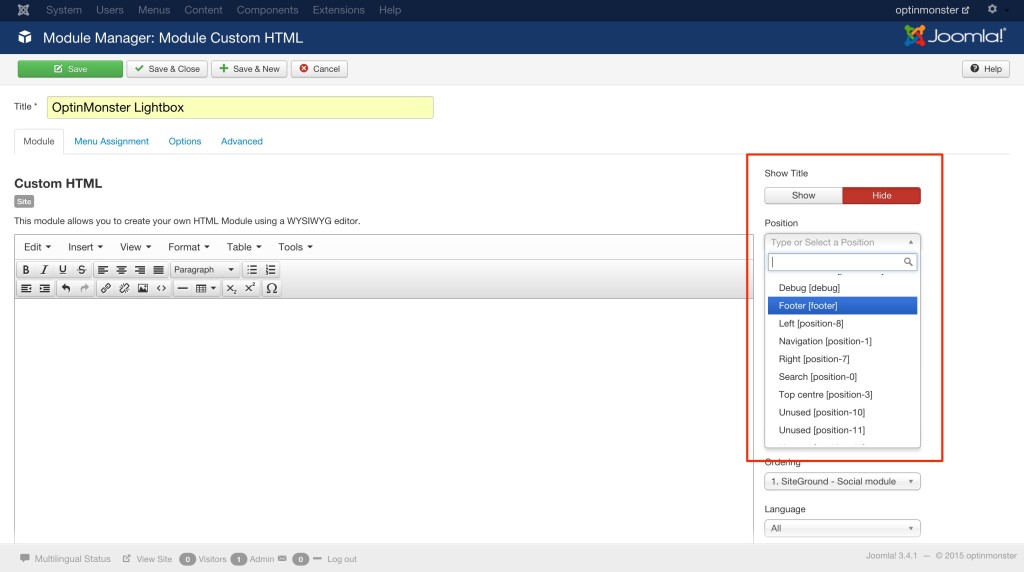The width and height of the screenshot is (1024, 572).
Task: Increase indent in editor
Action: (x=44, y=288)
